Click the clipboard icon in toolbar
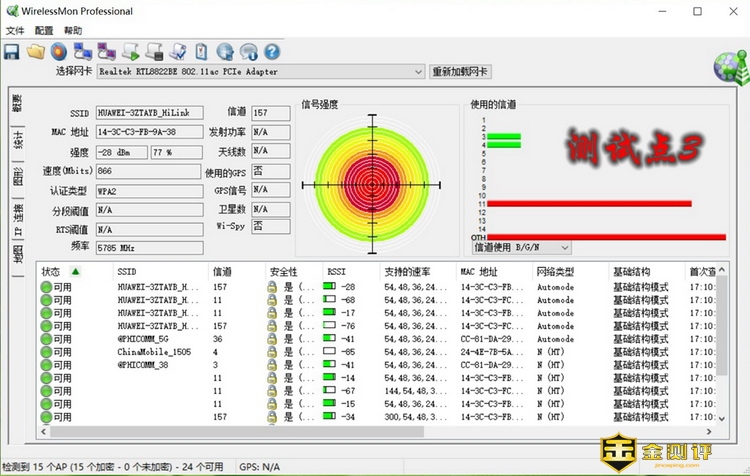This screenshot has width=750, height=476. [x=201, y=51]
